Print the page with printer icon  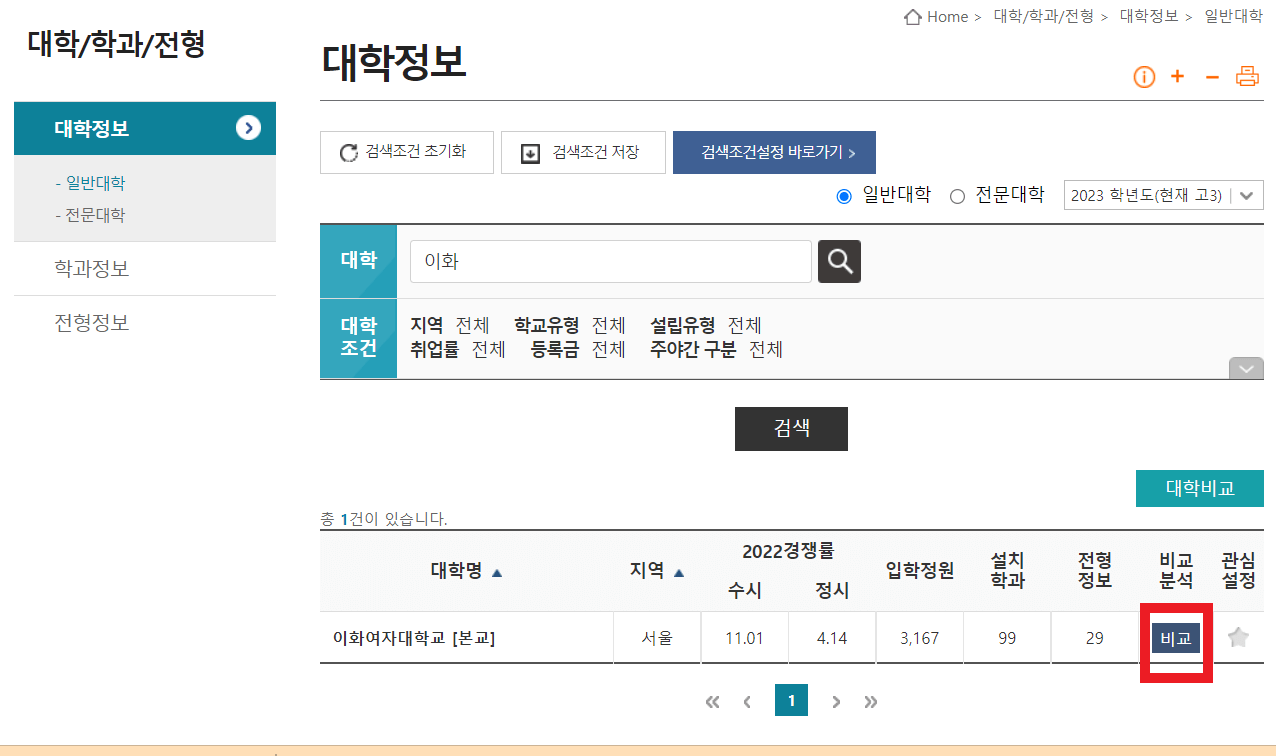tap(1247, 76)
